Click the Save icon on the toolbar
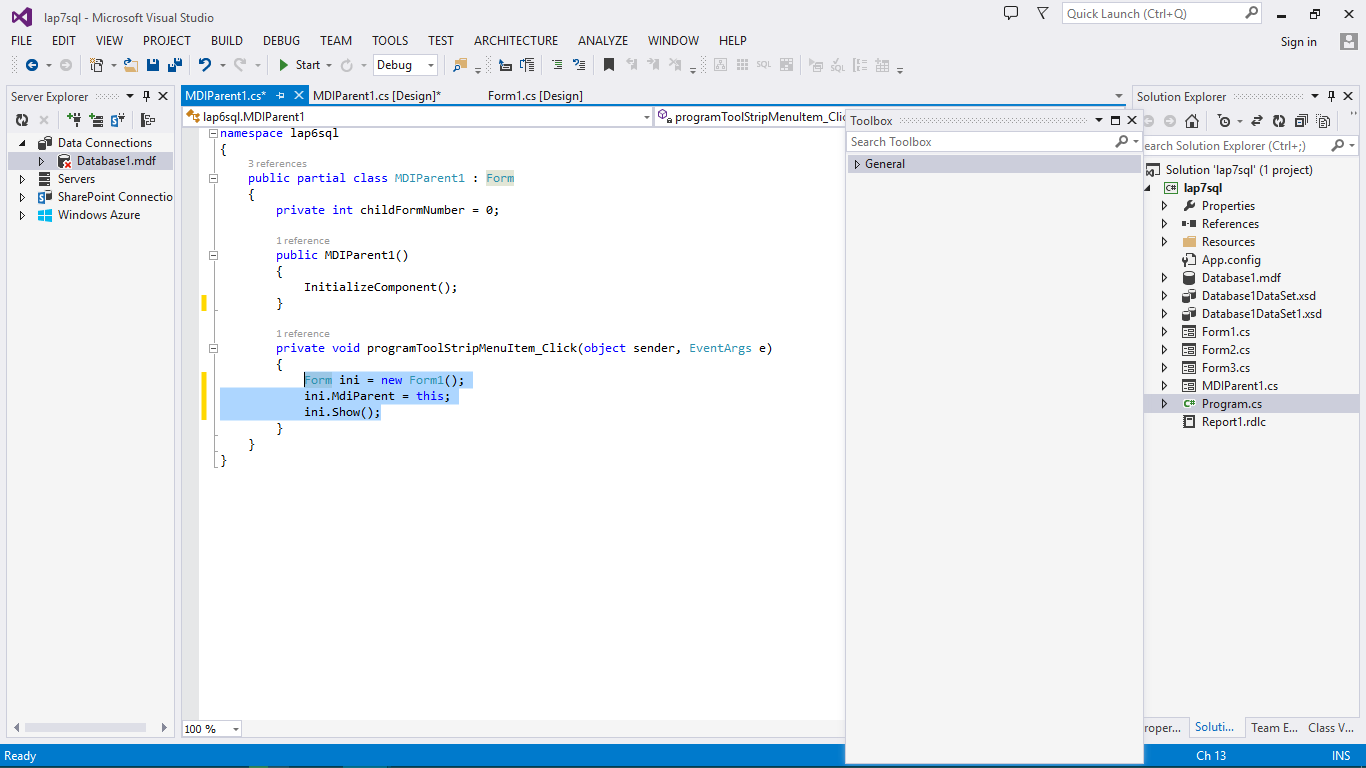 click(152, 64)
